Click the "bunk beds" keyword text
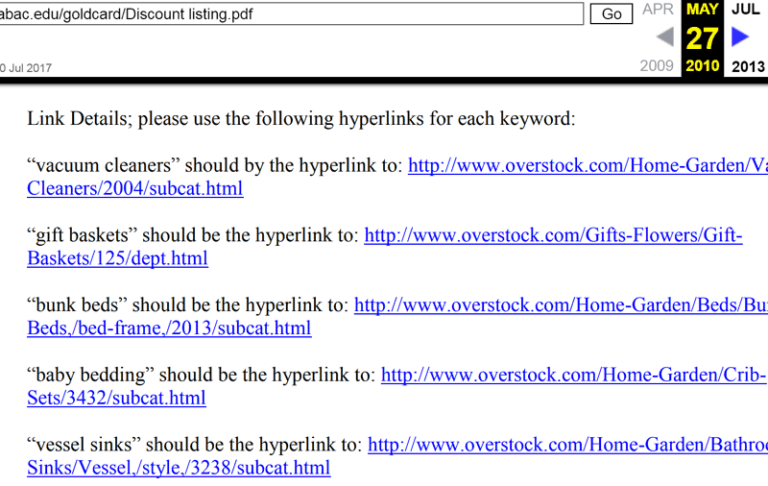The height and width of the screenshot is (486, 768). (x=77, y=305)
